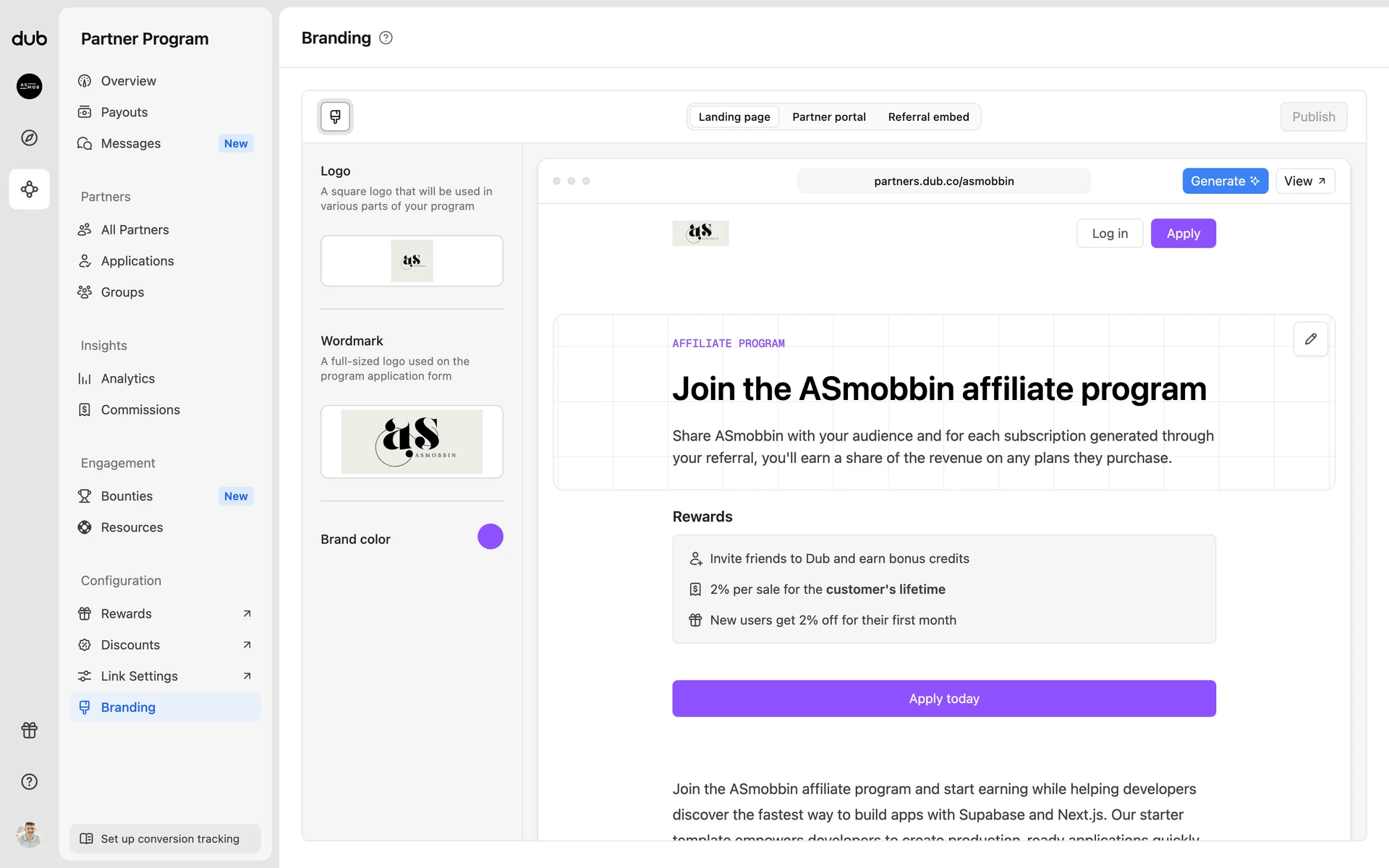Select the Landing page tab
The width and height of the screenshot is (1389, 868).
(x=734, y=116)
